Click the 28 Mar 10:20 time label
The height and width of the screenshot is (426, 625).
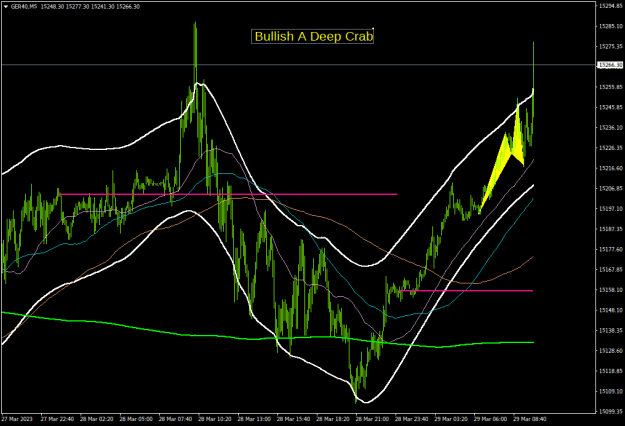point(214,419)
